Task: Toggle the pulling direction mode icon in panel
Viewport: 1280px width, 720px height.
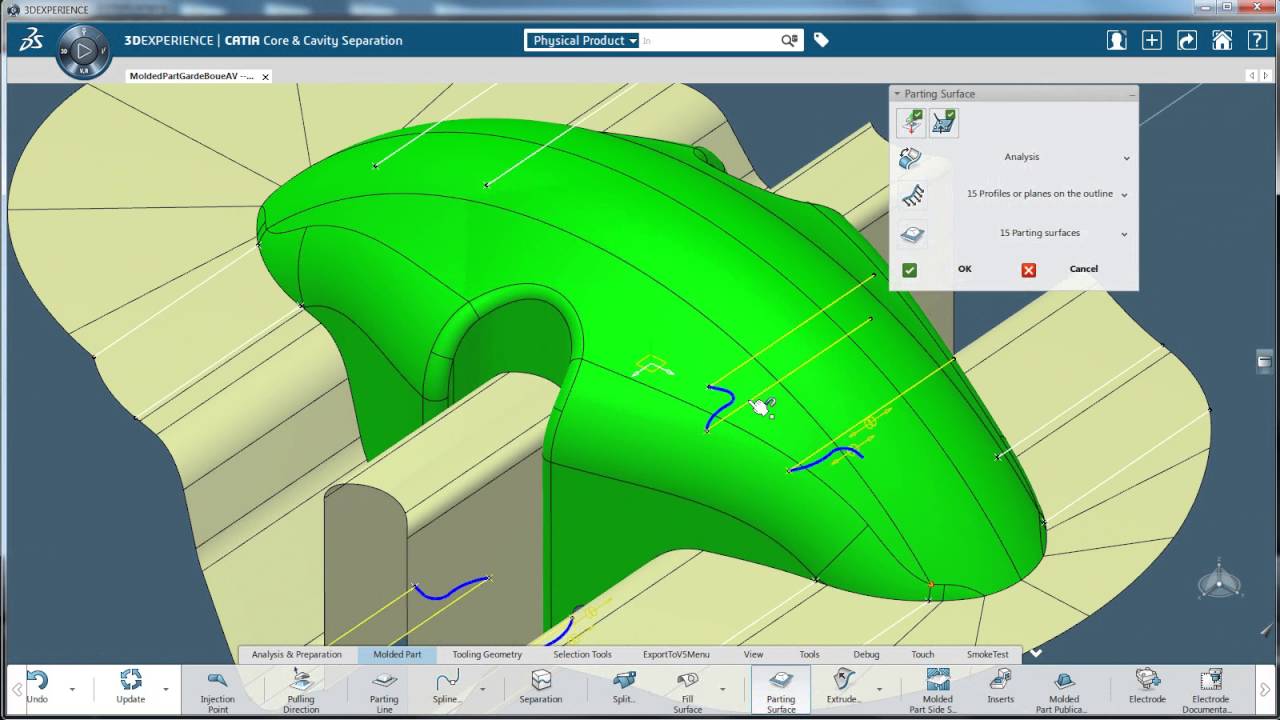Action: 911,122
